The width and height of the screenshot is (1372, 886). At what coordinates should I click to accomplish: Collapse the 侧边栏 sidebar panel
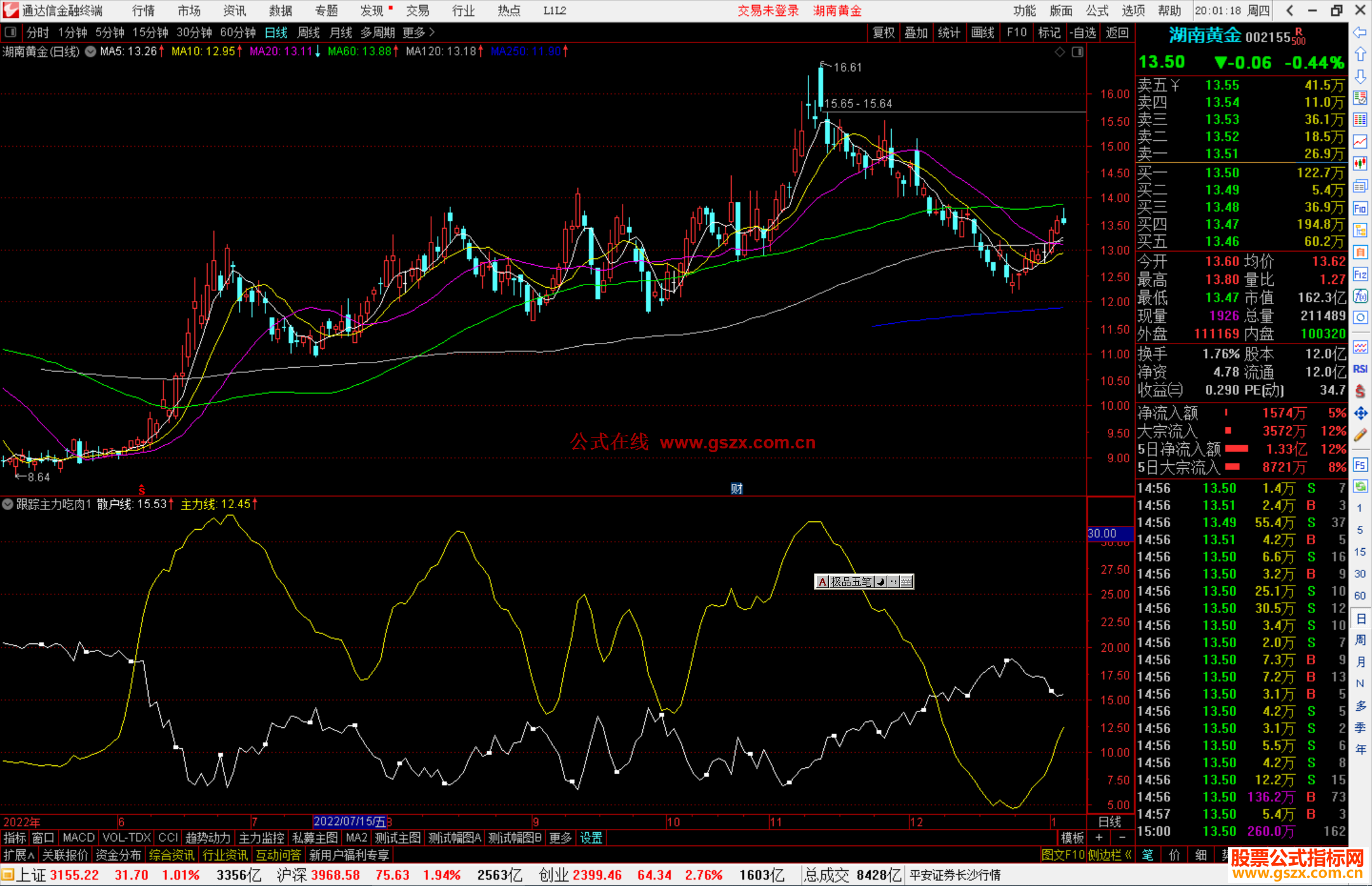point(1110,855)
